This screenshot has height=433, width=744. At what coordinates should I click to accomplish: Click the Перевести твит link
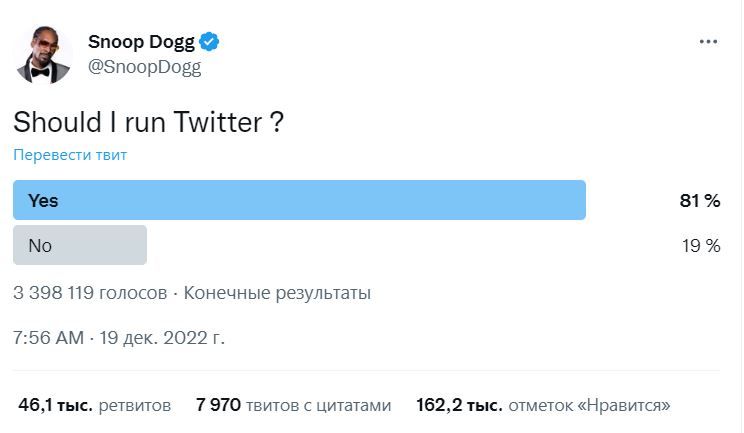tap(70, 155)
